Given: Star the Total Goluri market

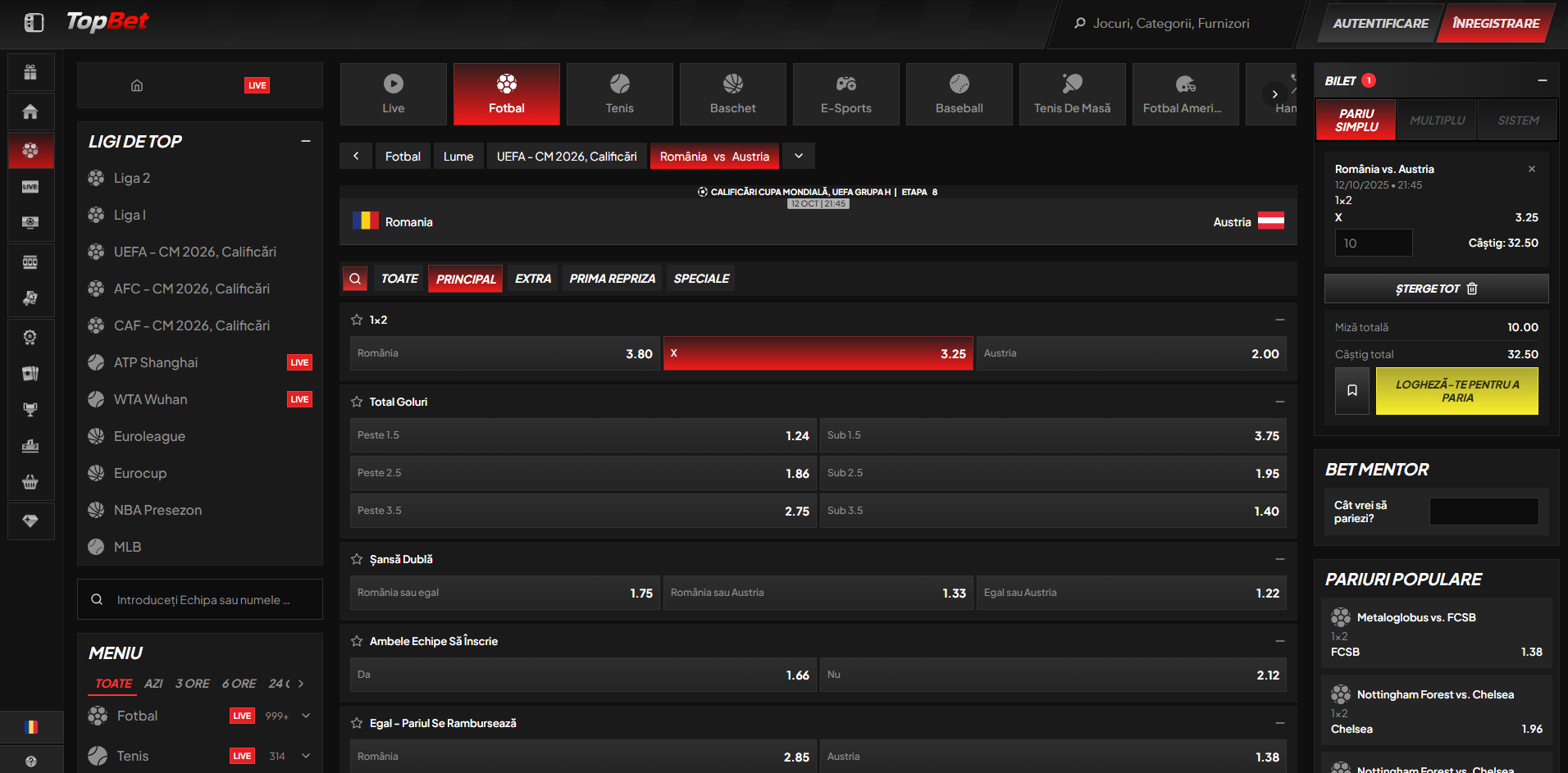Looking at the screenshot, I should 357,402.
